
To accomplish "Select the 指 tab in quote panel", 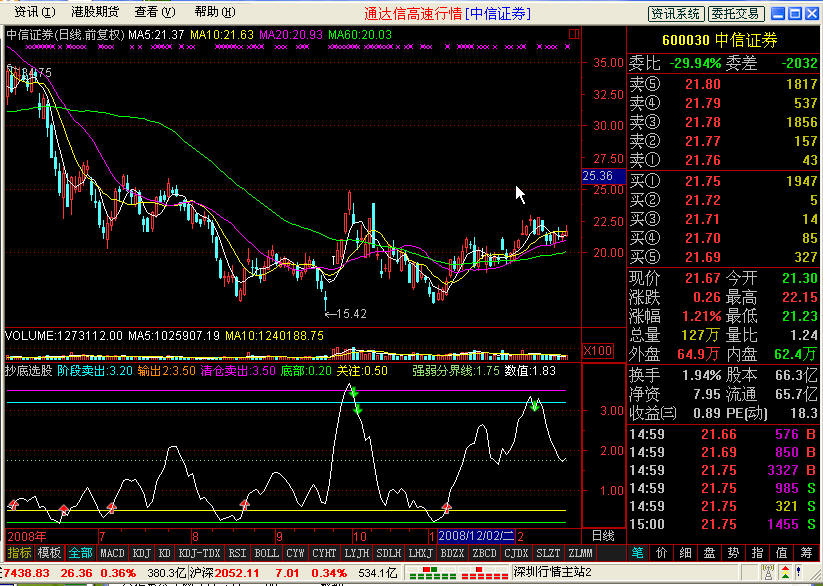I will 757,553.
